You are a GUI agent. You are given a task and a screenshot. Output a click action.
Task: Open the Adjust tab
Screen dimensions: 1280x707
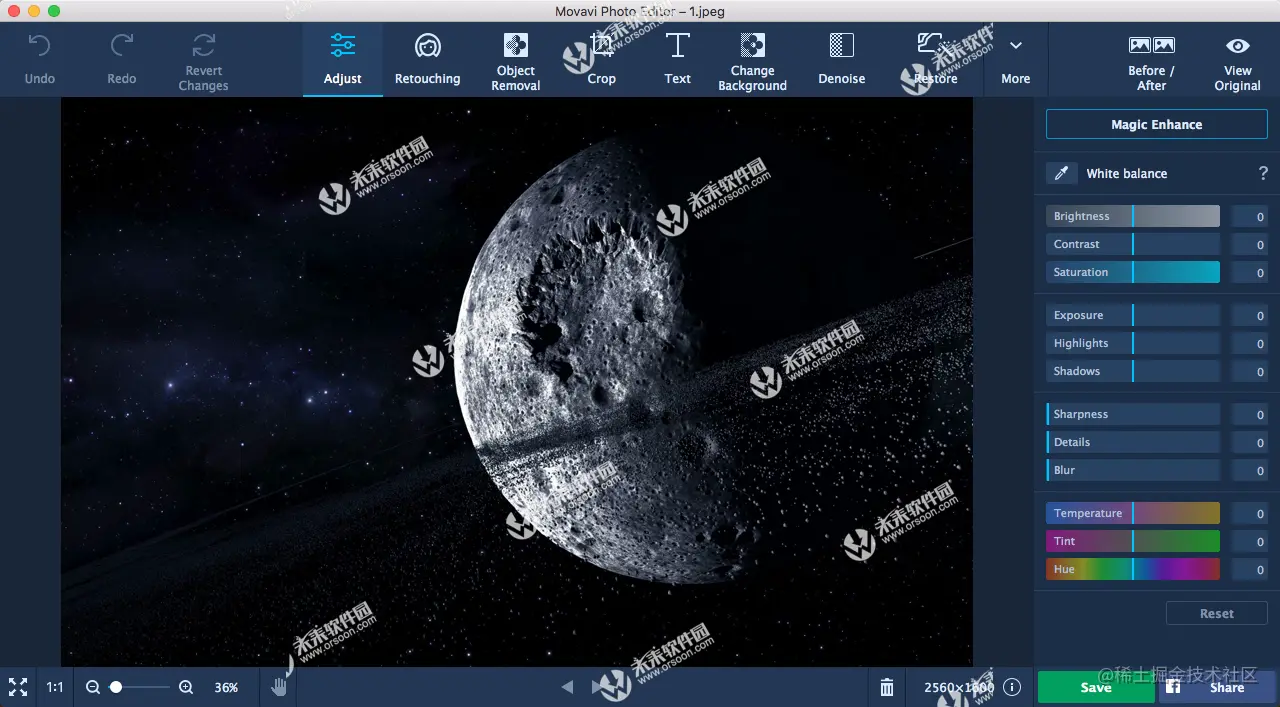[343, 59]
